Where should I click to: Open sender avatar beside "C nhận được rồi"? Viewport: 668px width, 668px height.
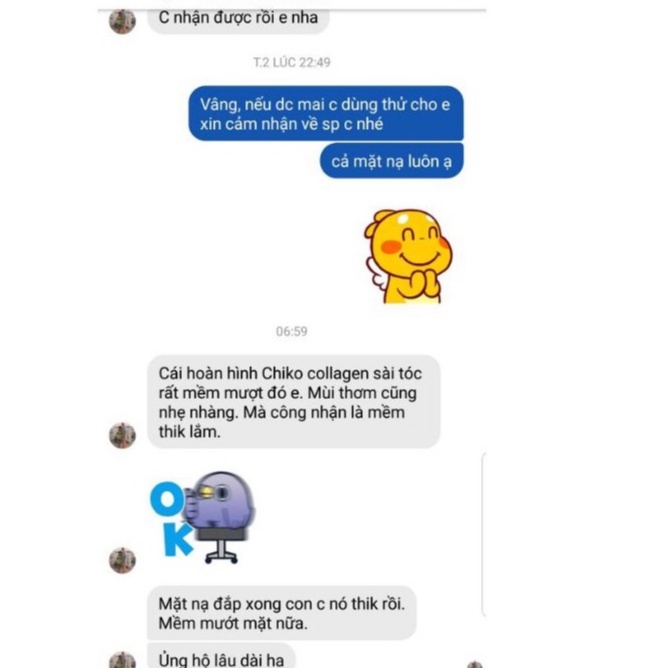(122, 21)
